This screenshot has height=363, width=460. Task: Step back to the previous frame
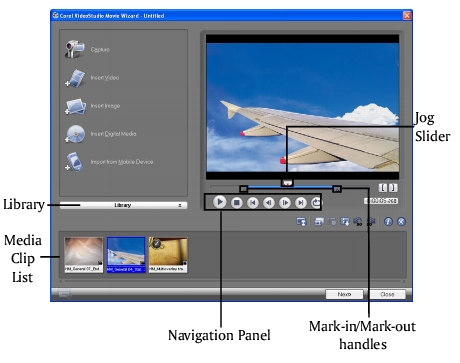[269, 203]
